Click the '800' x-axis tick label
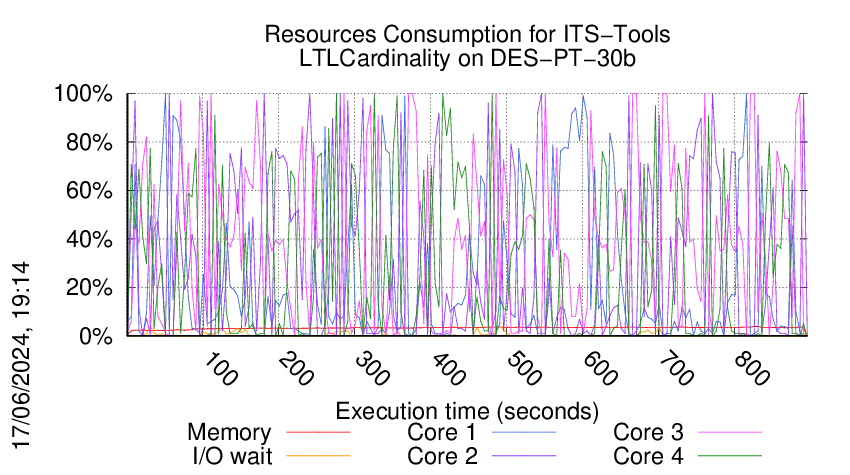 [x=751, y=370]
